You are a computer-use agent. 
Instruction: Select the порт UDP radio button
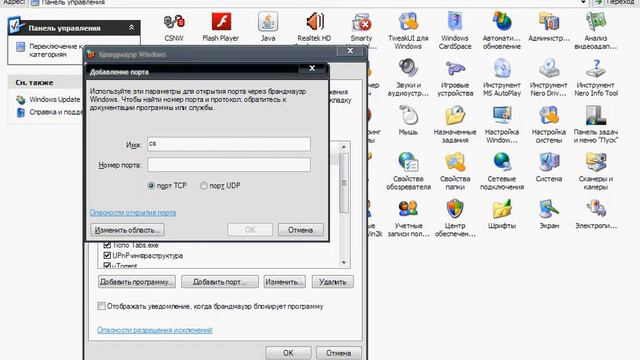(203, 186)
